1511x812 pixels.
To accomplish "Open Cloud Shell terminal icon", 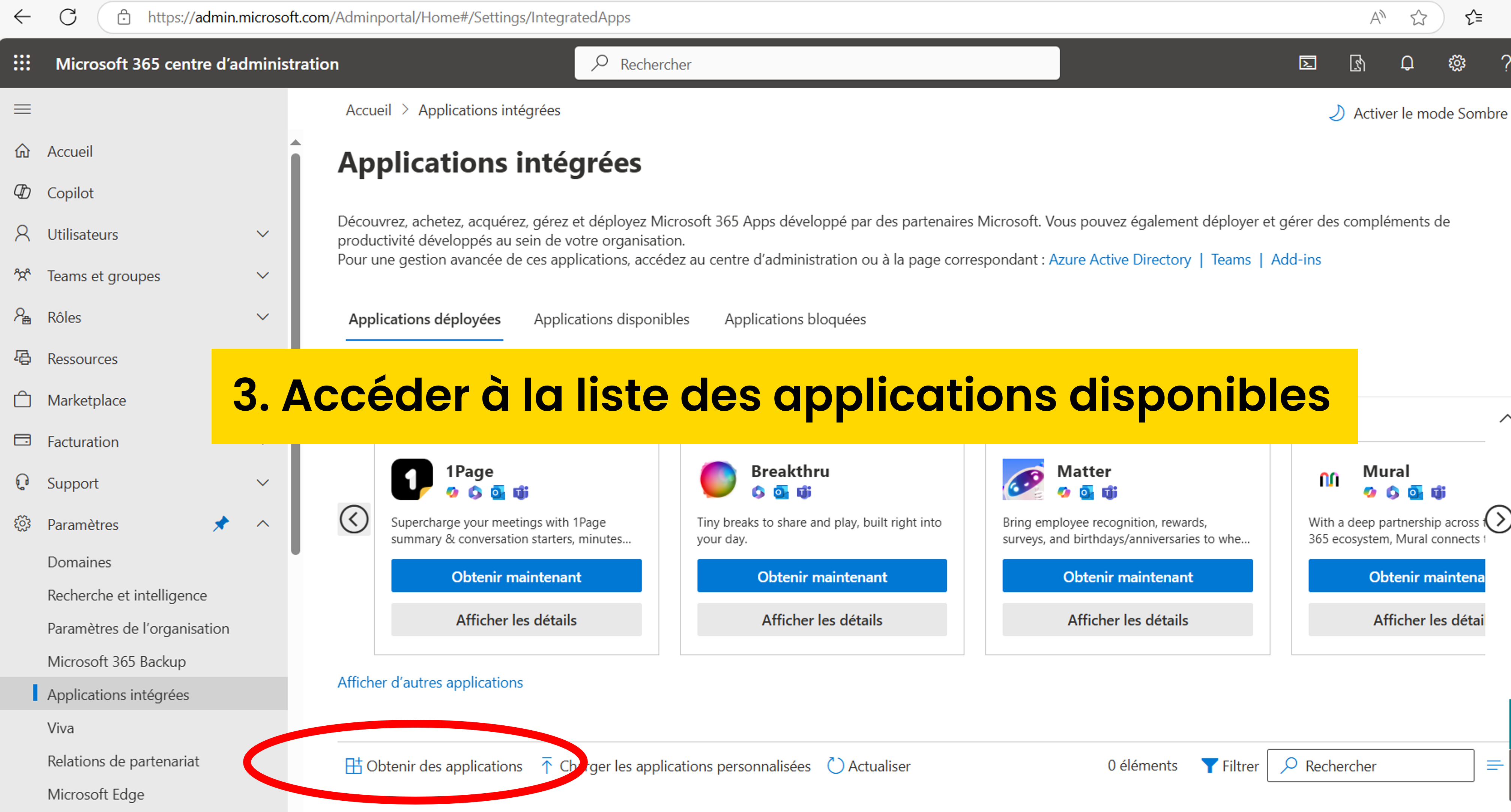I will tap(1307, 63).
